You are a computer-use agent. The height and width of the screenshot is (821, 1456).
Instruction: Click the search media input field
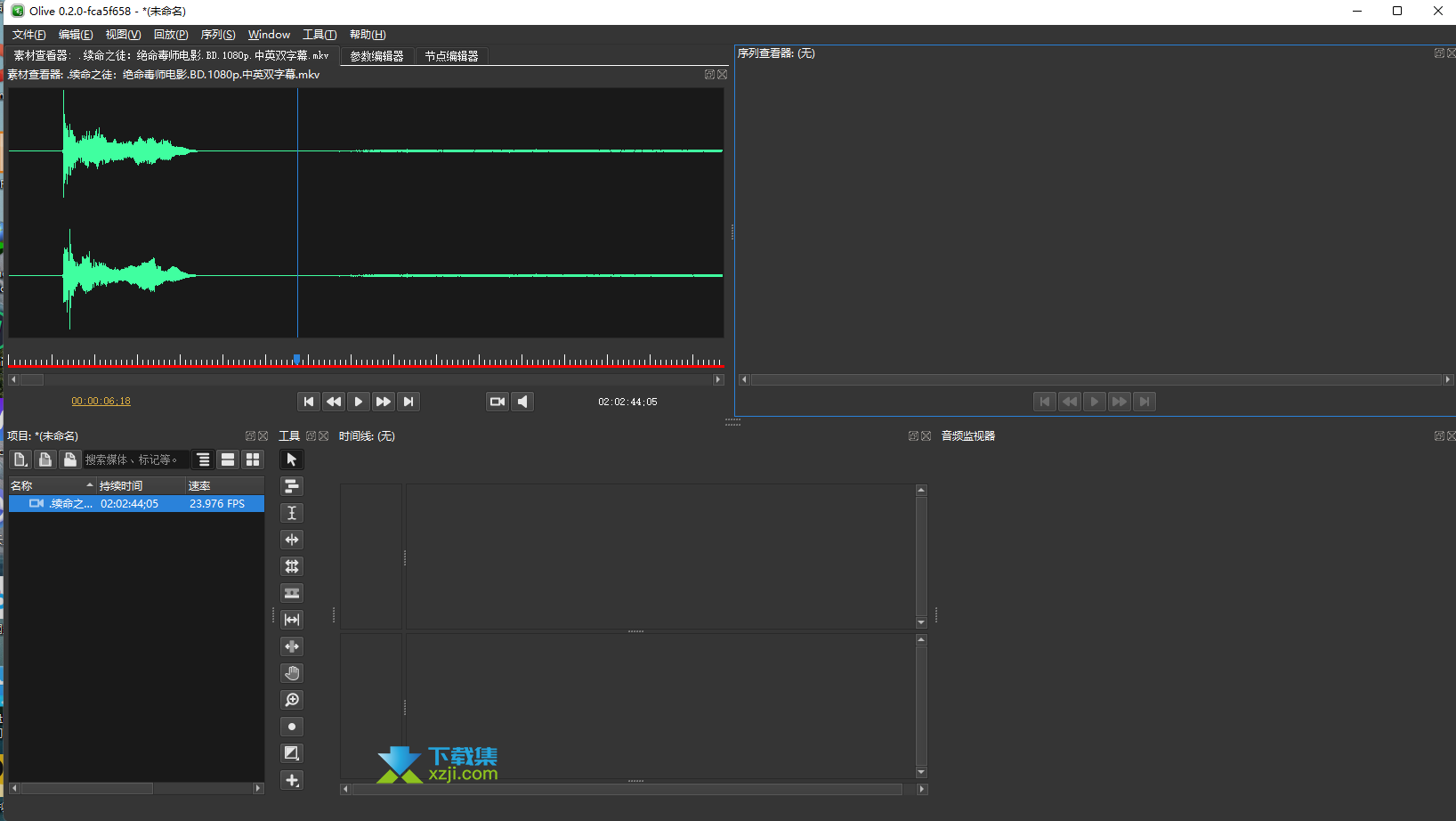tap(135, 459)
